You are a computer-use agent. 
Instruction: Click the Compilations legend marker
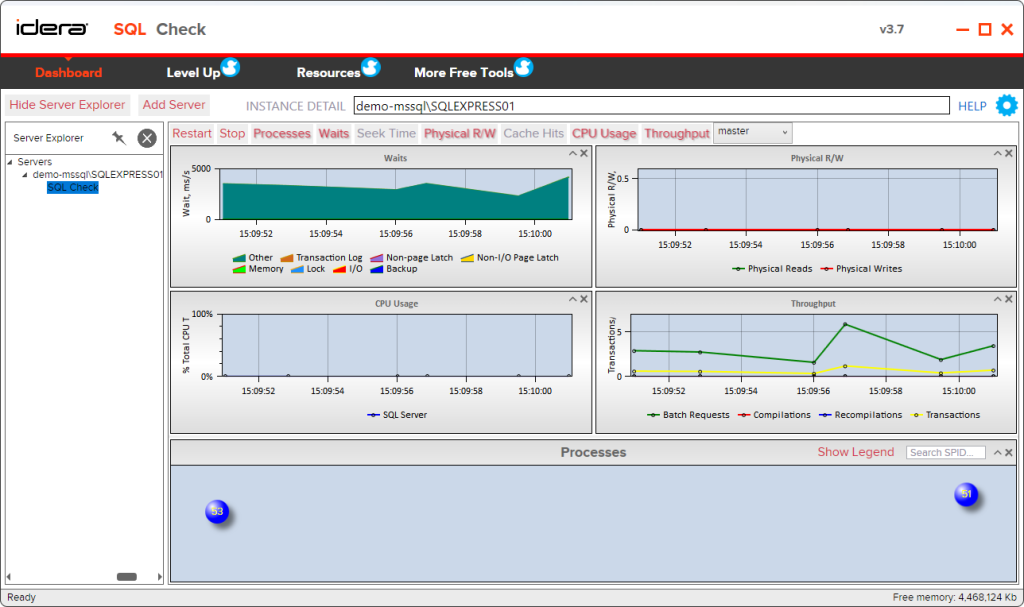pyautogui.click(x=743, y=415)
